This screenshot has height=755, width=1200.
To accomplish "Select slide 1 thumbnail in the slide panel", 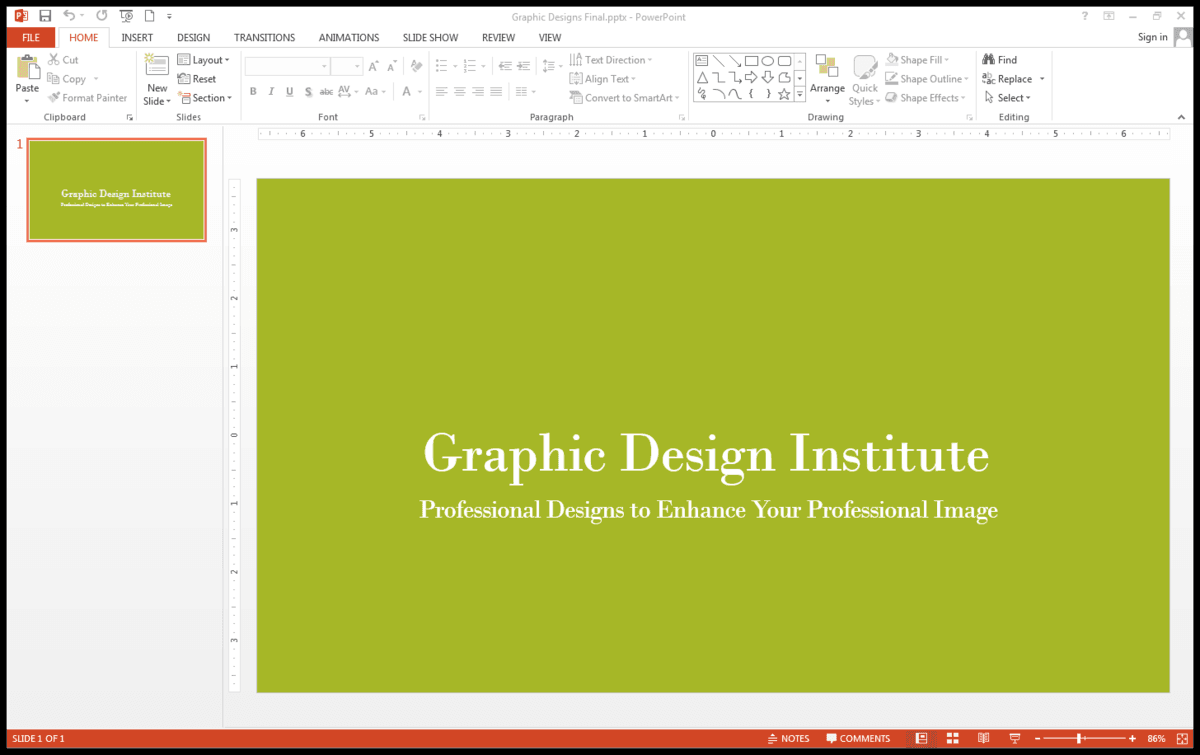I will coord(116,190).
